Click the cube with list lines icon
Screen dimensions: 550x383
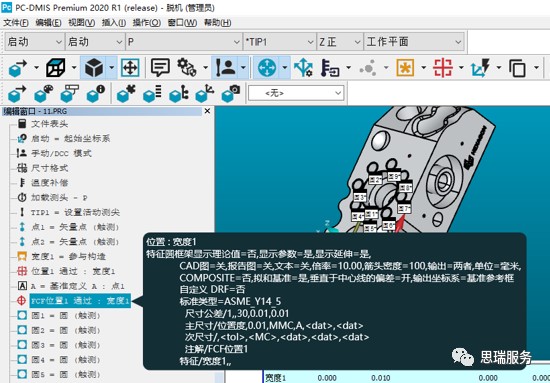tap(152, 93)
